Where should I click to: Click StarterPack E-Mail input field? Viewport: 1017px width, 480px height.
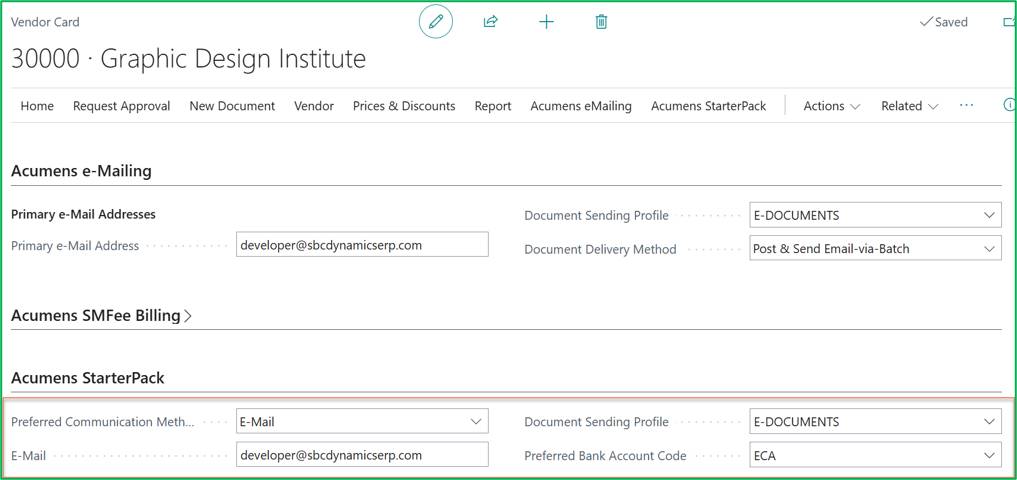[x=362, y=455]
